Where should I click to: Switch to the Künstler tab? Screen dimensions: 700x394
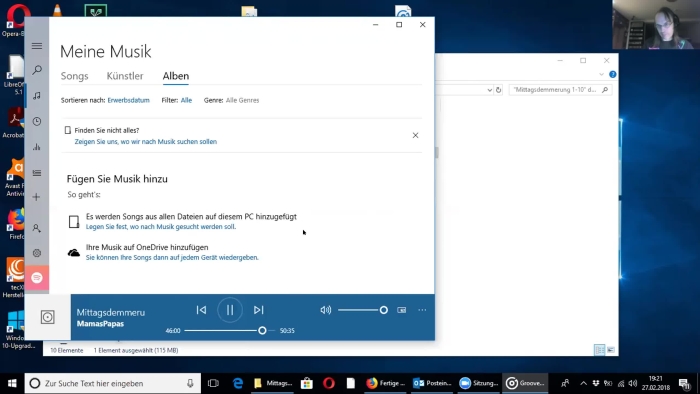point(125,76)
